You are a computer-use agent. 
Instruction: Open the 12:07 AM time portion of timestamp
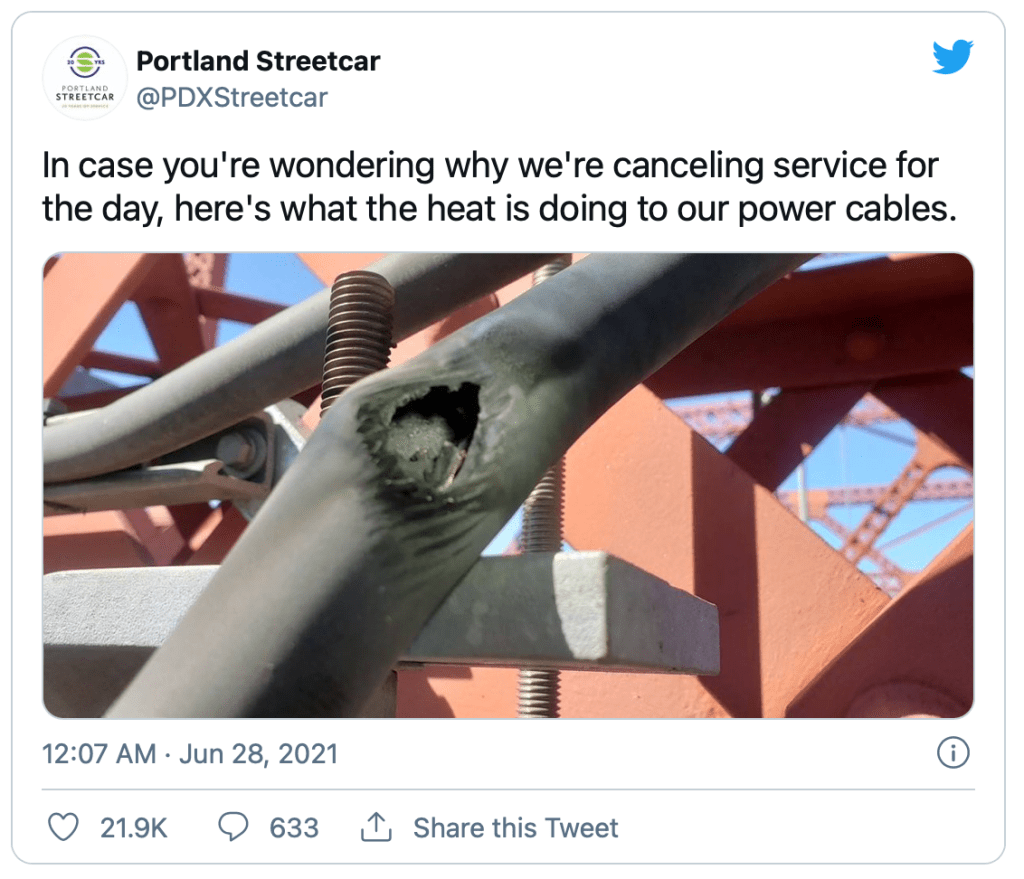click(99, 754)
